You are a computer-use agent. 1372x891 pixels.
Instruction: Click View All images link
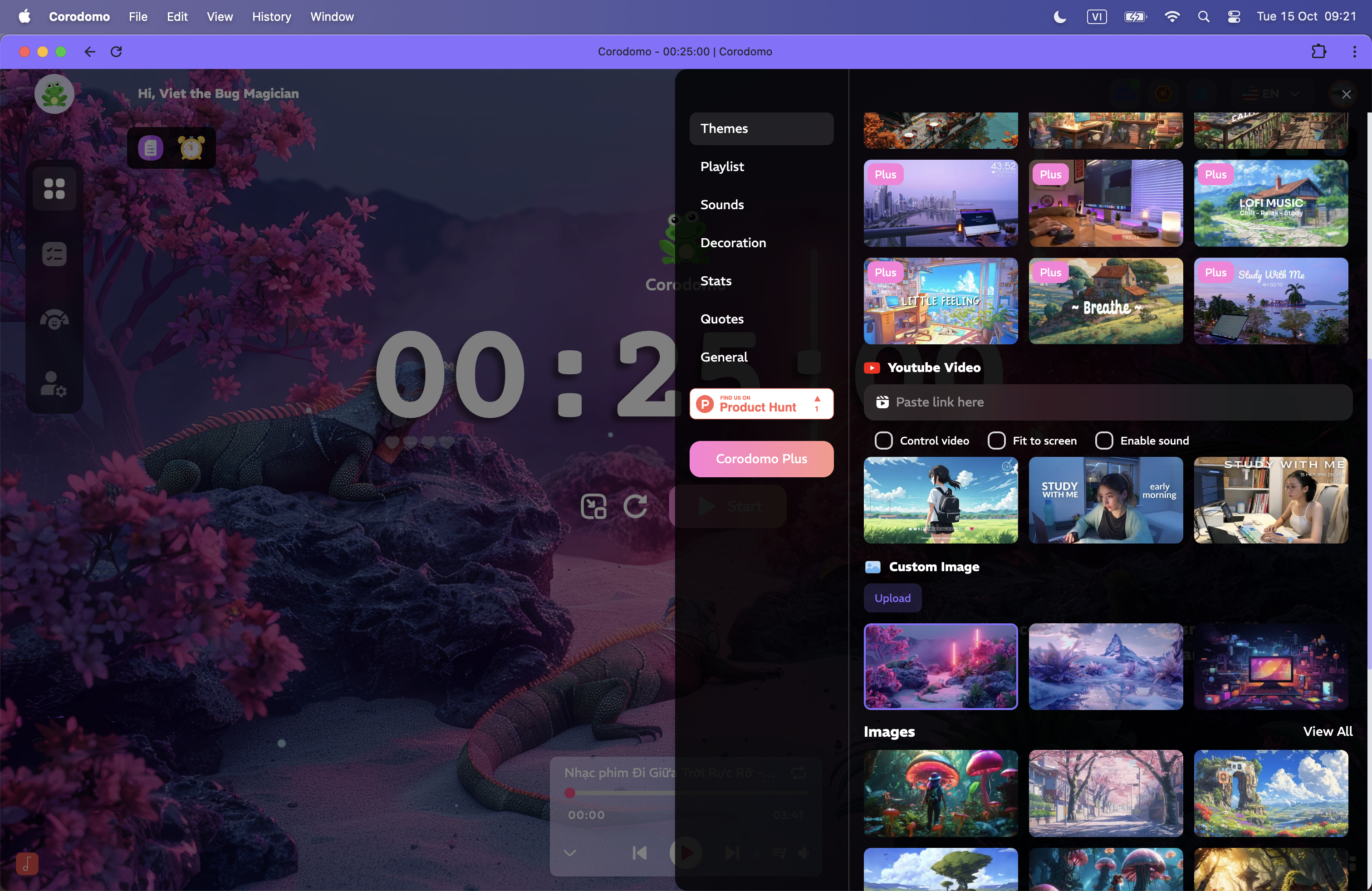click(1328, 731)
